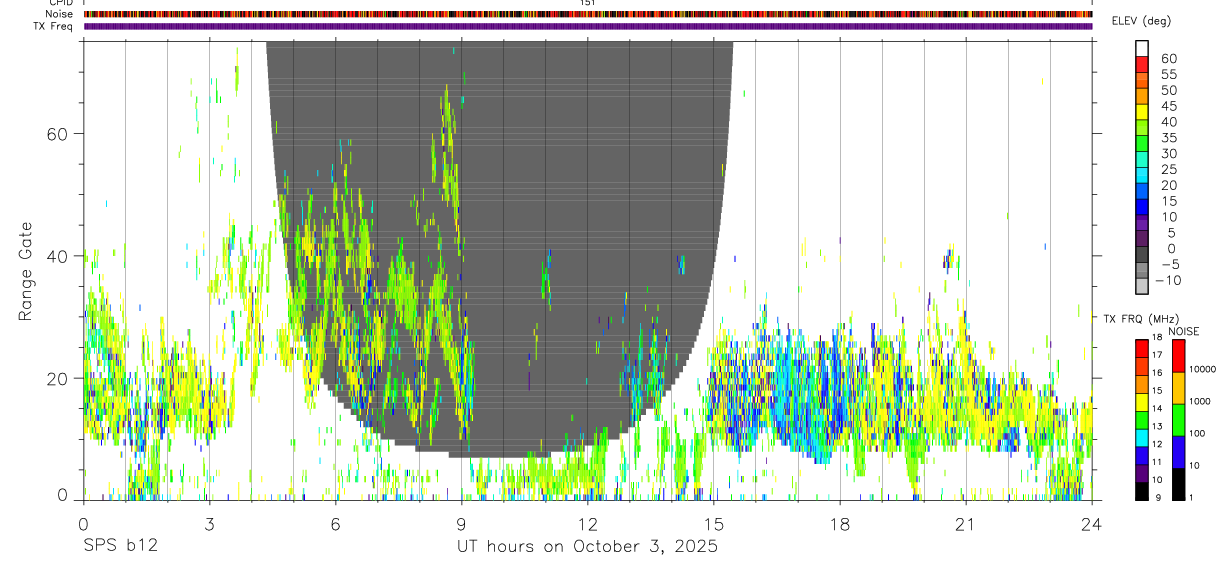Screen dimensions: 1228x567
Task: Select the light gray -10 elevation swatch
Action: tap(1142, 287)
